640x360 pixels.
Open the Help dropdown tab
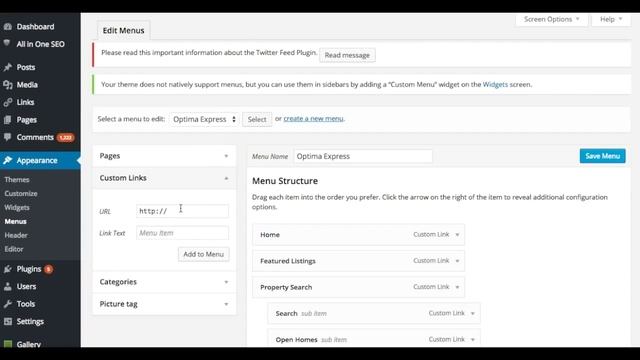(x=611, y=19)
